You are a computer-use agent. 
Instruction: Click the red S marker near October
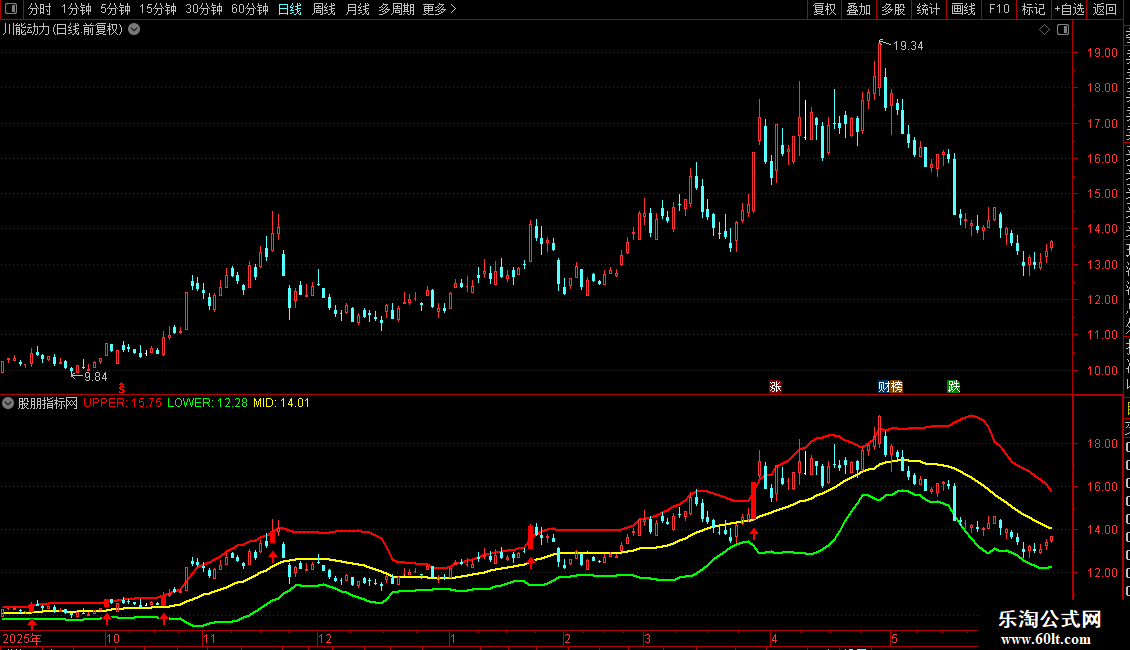122,388
